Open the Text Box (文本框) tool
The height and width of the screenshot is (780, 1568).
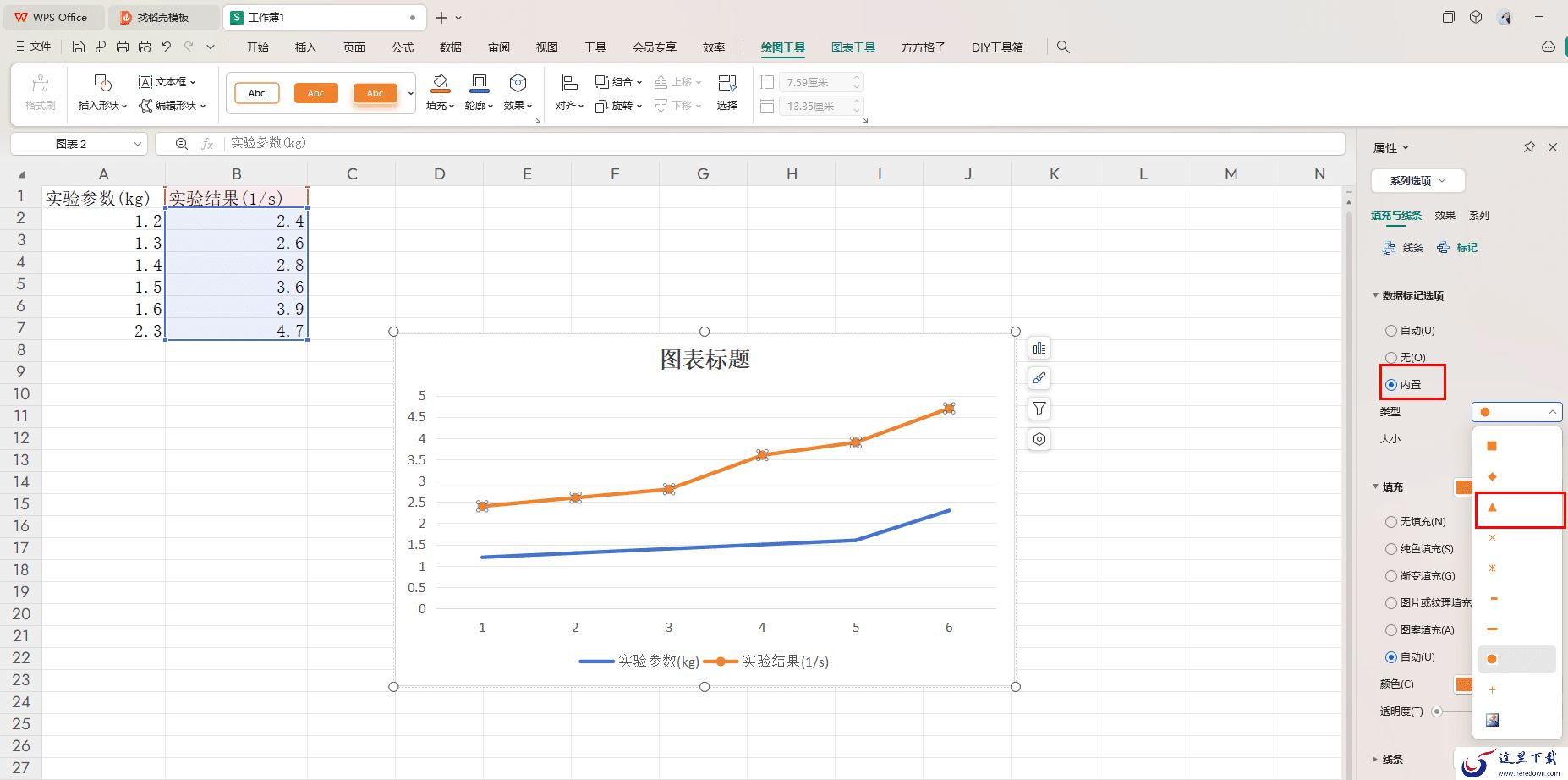point(167,82)
